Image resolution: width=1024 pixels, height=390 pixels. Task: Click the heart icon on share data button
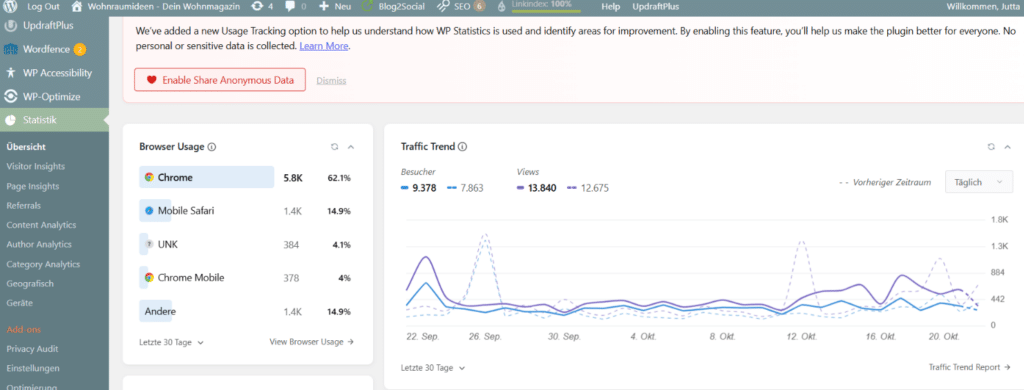click(x=152, y=80)
